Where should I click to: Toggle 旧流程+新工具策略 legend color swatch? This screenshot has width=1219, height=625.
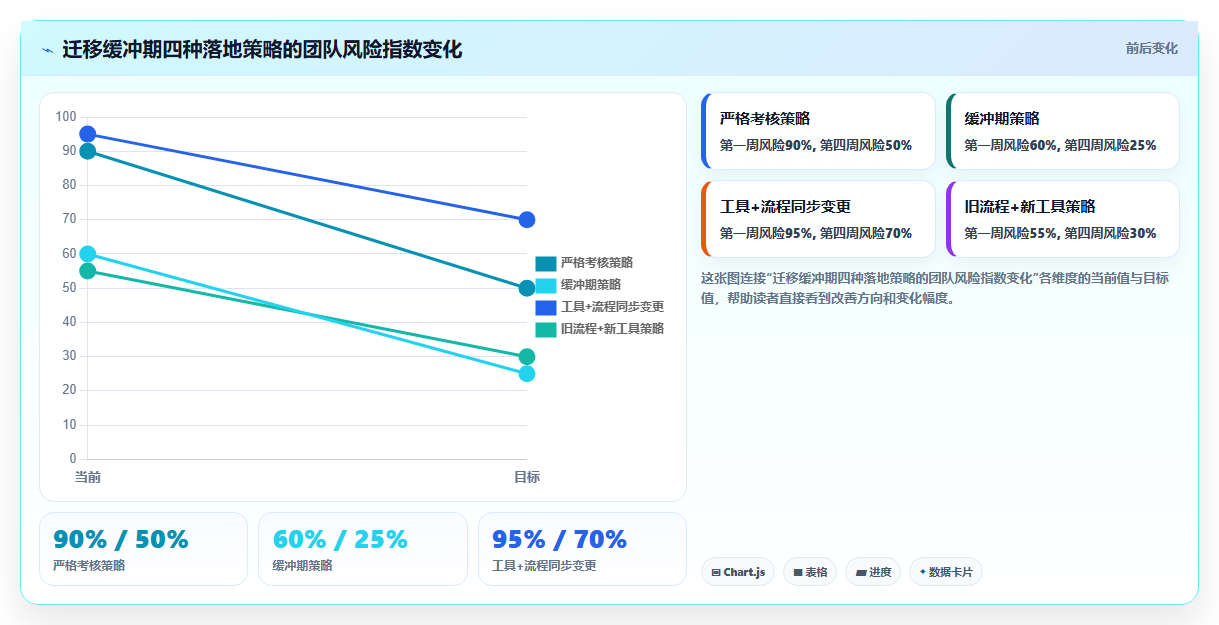coord(546,329)
